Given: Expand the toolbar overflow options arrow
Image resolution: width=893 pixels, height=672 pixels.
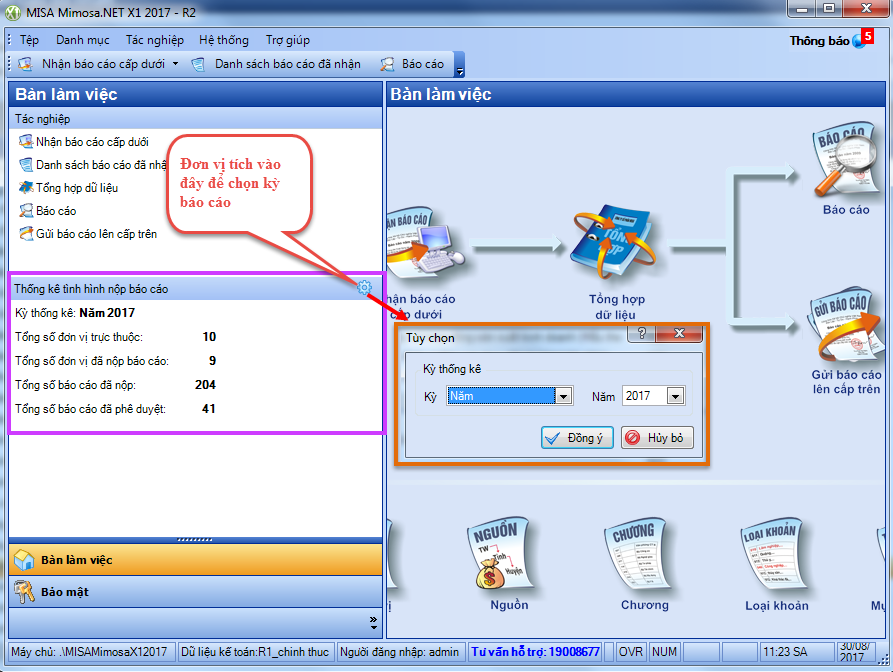Looking at the screenshot, I should [x=460, y=64].
